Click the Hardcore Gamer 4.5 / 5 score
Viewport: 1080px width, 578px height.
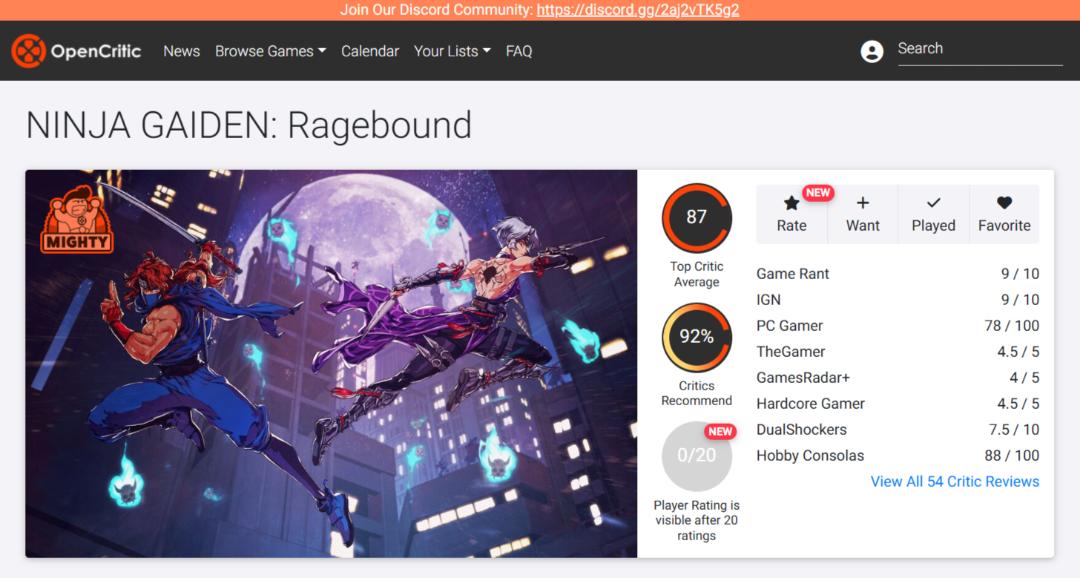(x=1018, y=404)
